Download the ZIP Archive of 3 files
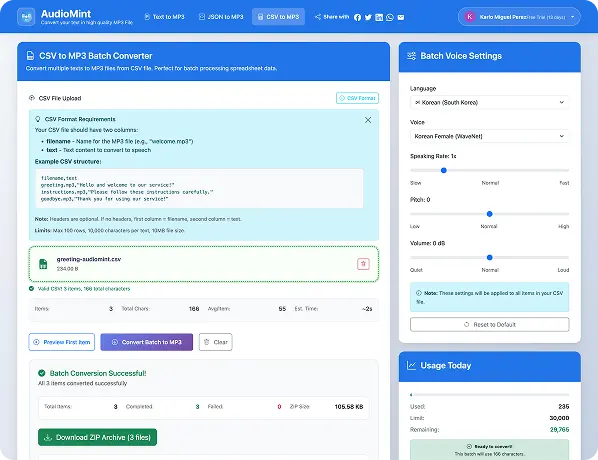598x460 pixels. 97,437
